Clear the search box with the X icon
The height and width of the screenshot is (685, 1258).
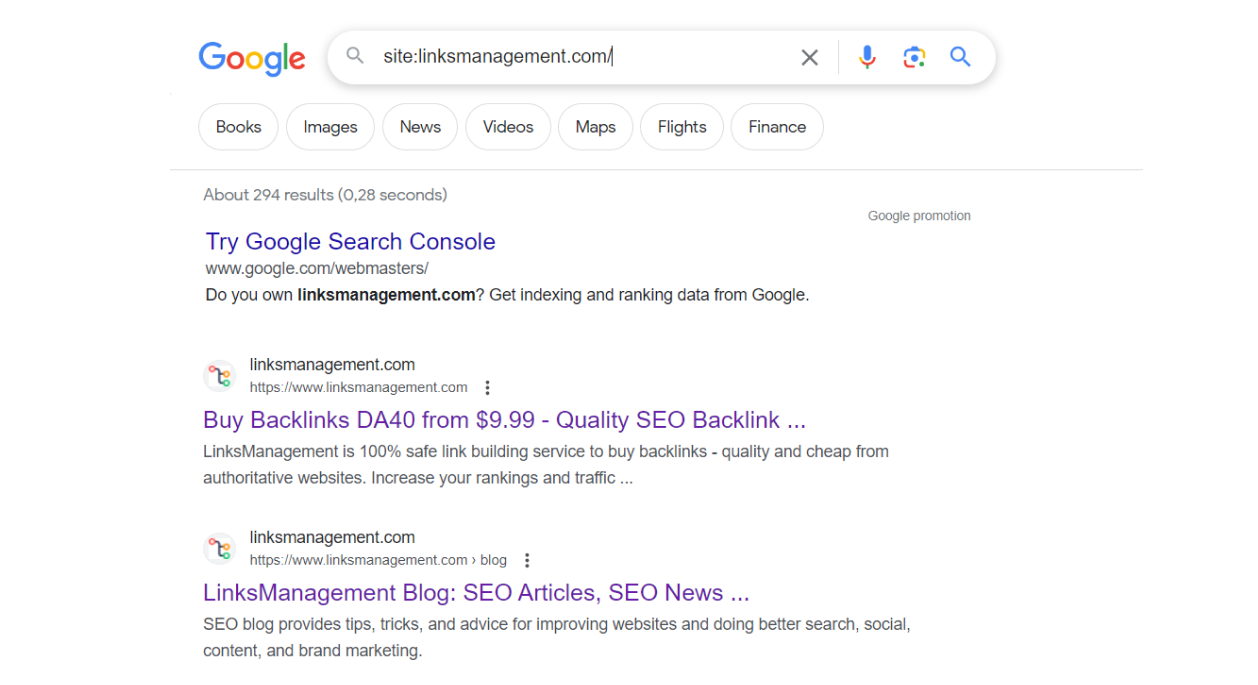coord(810,58)
